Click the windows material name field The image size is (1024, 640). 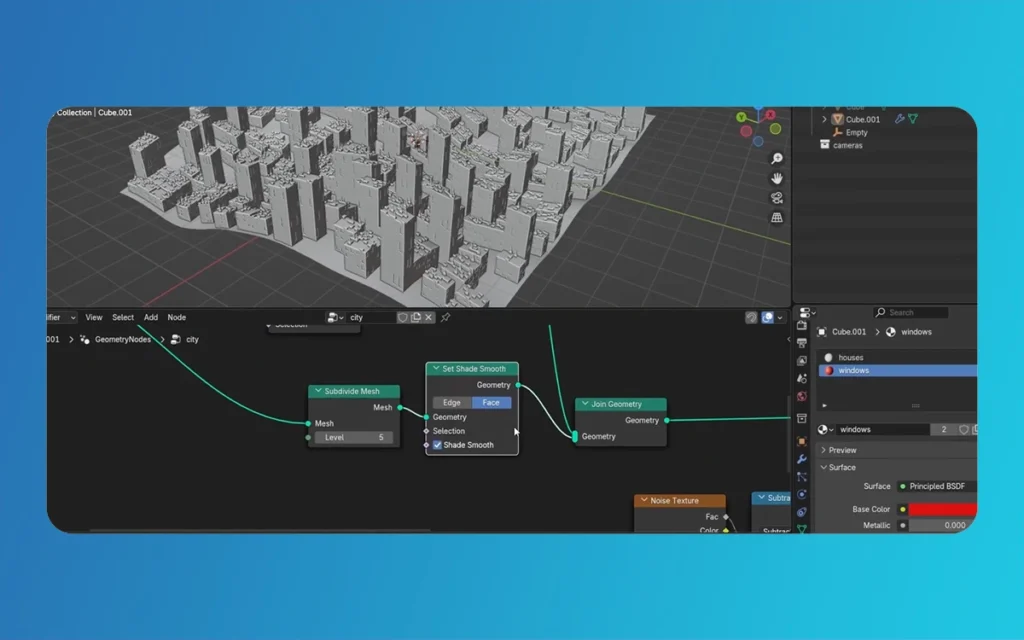click(x=883, y=430)
